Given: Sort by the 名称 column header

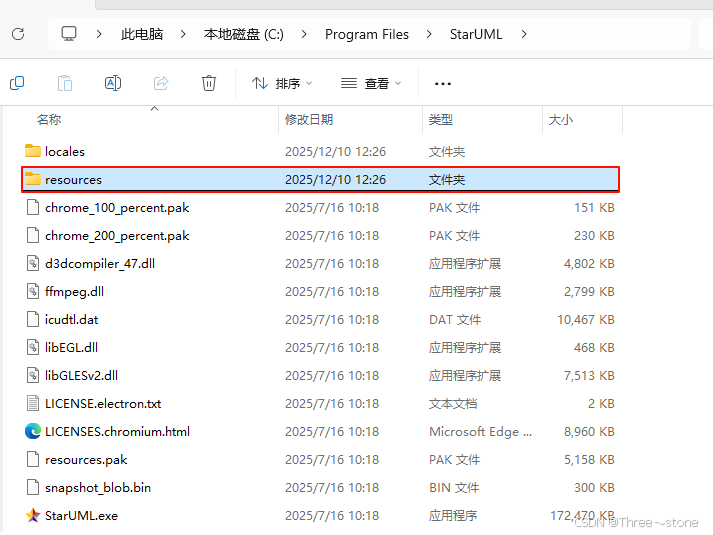Looking at the screenshot, I should (x=49, y=120).
